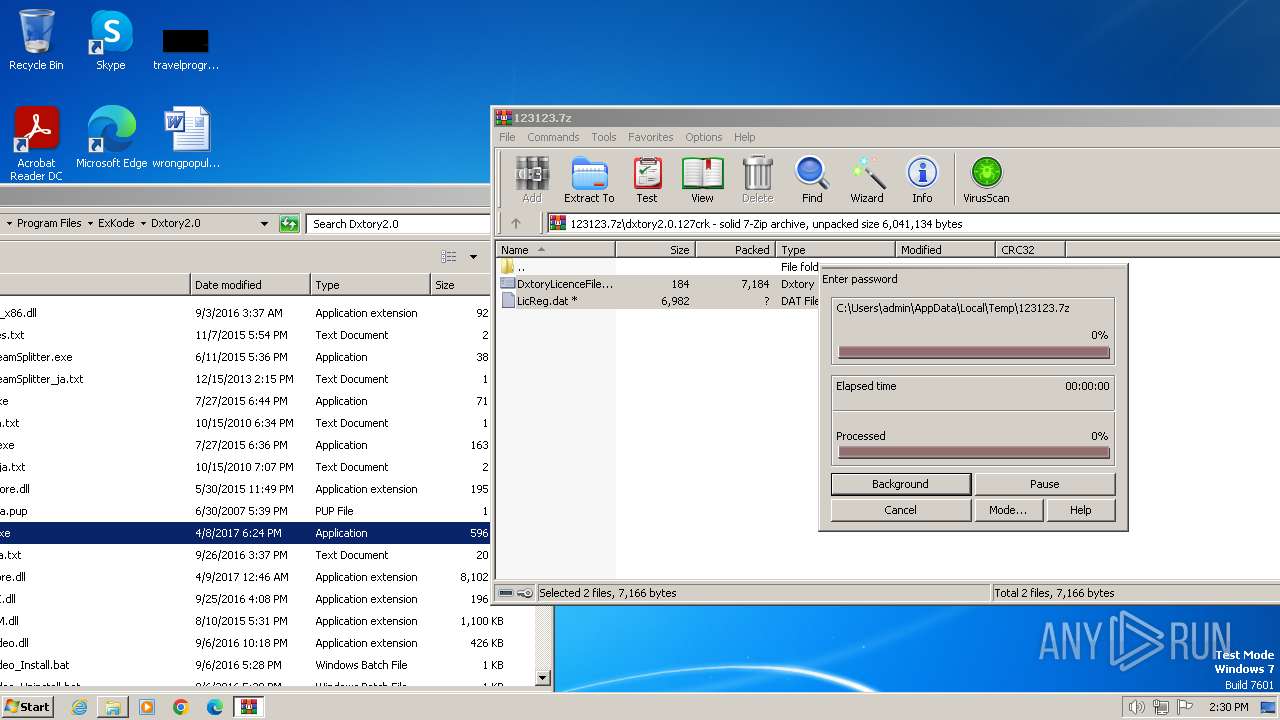Sort WinRAR list by Name column

(x=555, y=250)
